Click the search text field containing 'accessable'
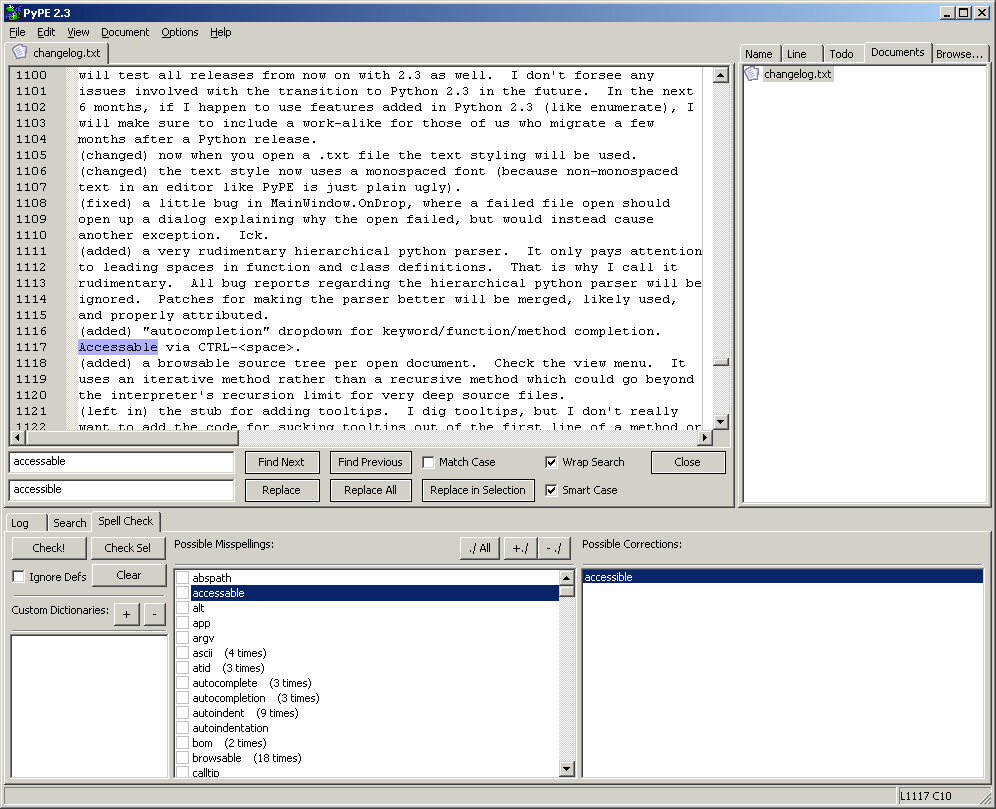The width and height of the screenshot is (996, 809). (x=121, y=462)
